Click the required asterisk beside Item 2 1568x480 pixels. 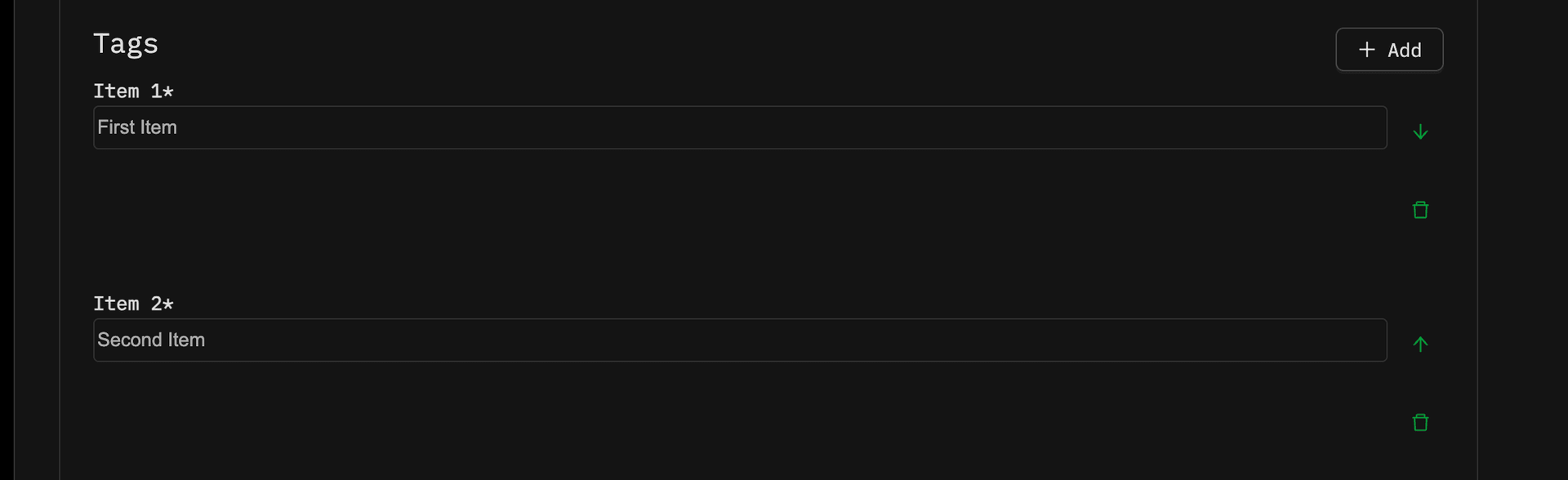[168, 304]
